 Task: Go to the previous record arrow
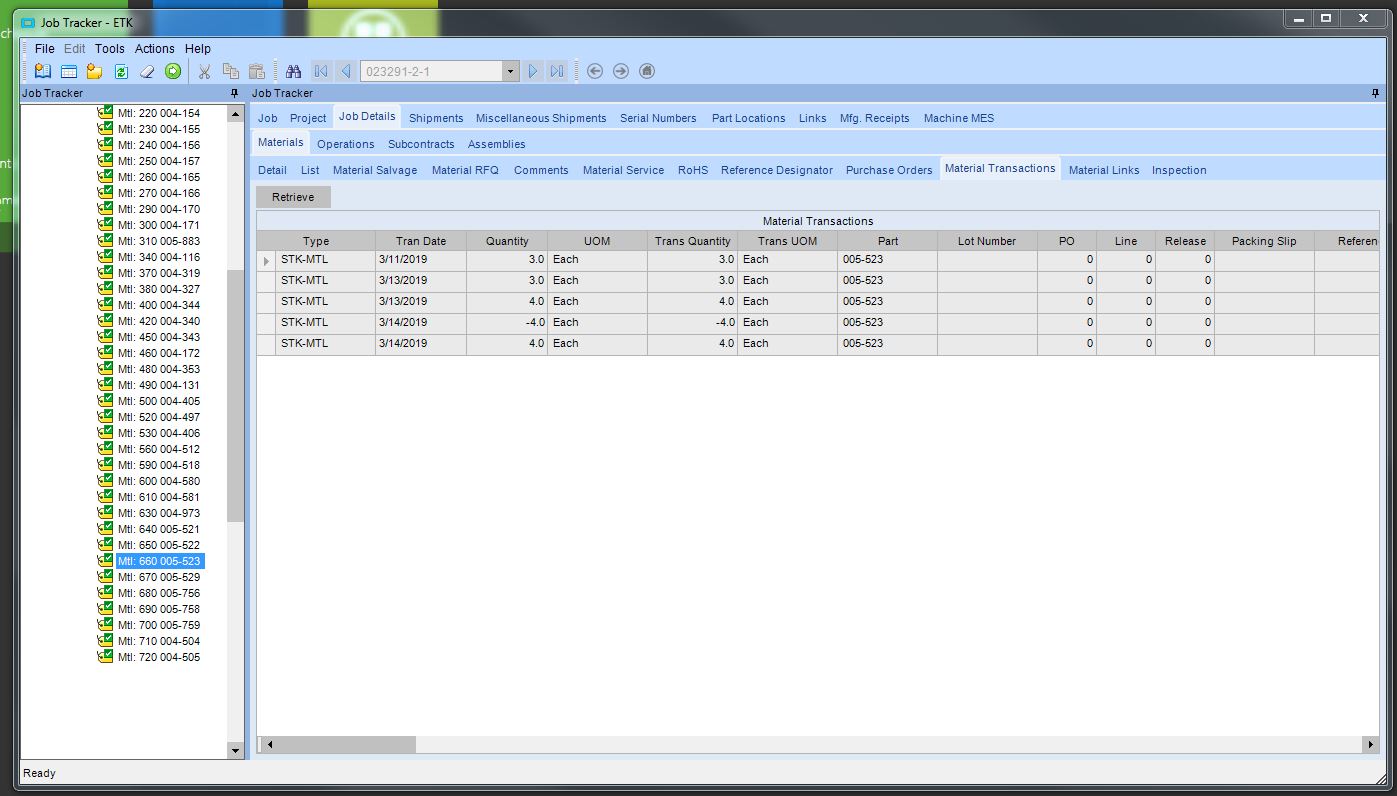tap(346, 71)
